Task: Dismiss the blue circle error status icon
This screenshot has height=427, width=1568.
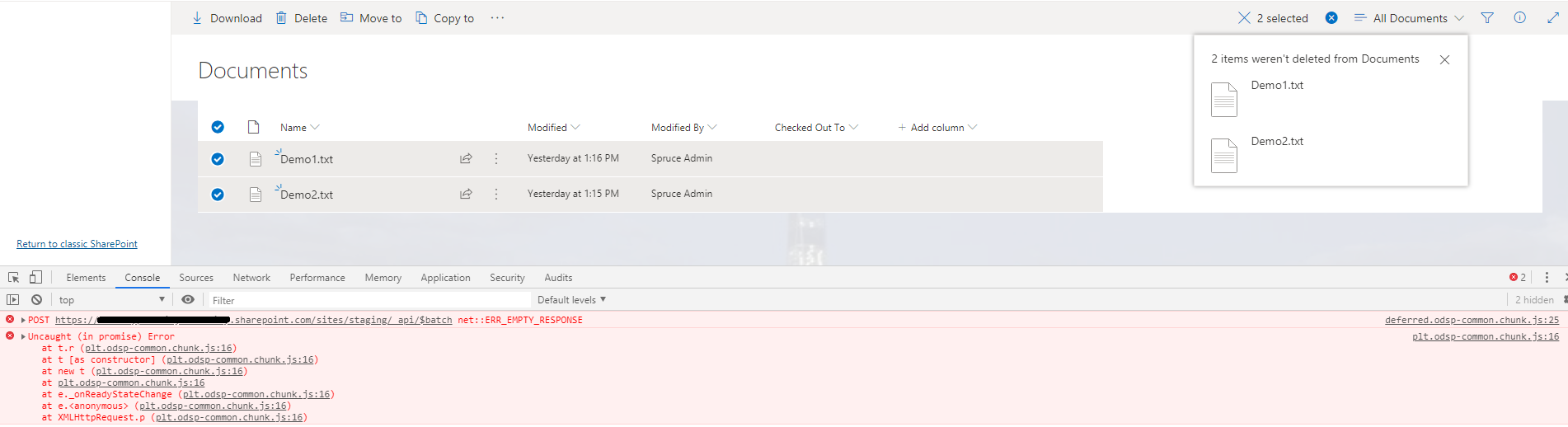Action: pyautogui.click(x=1331, y=18)
